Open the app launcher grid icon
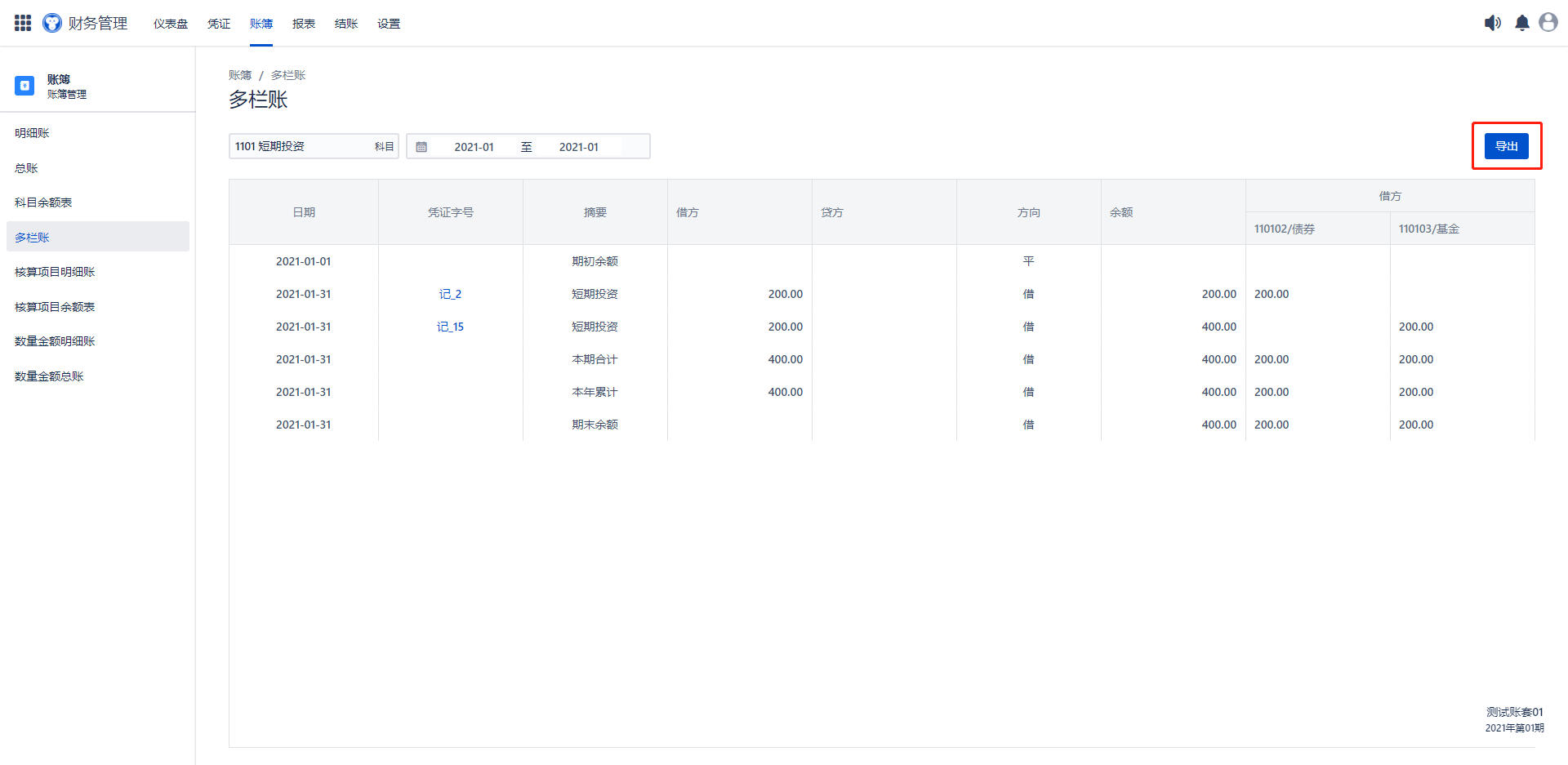This screenshot has width=1568, height=765. 23,23
